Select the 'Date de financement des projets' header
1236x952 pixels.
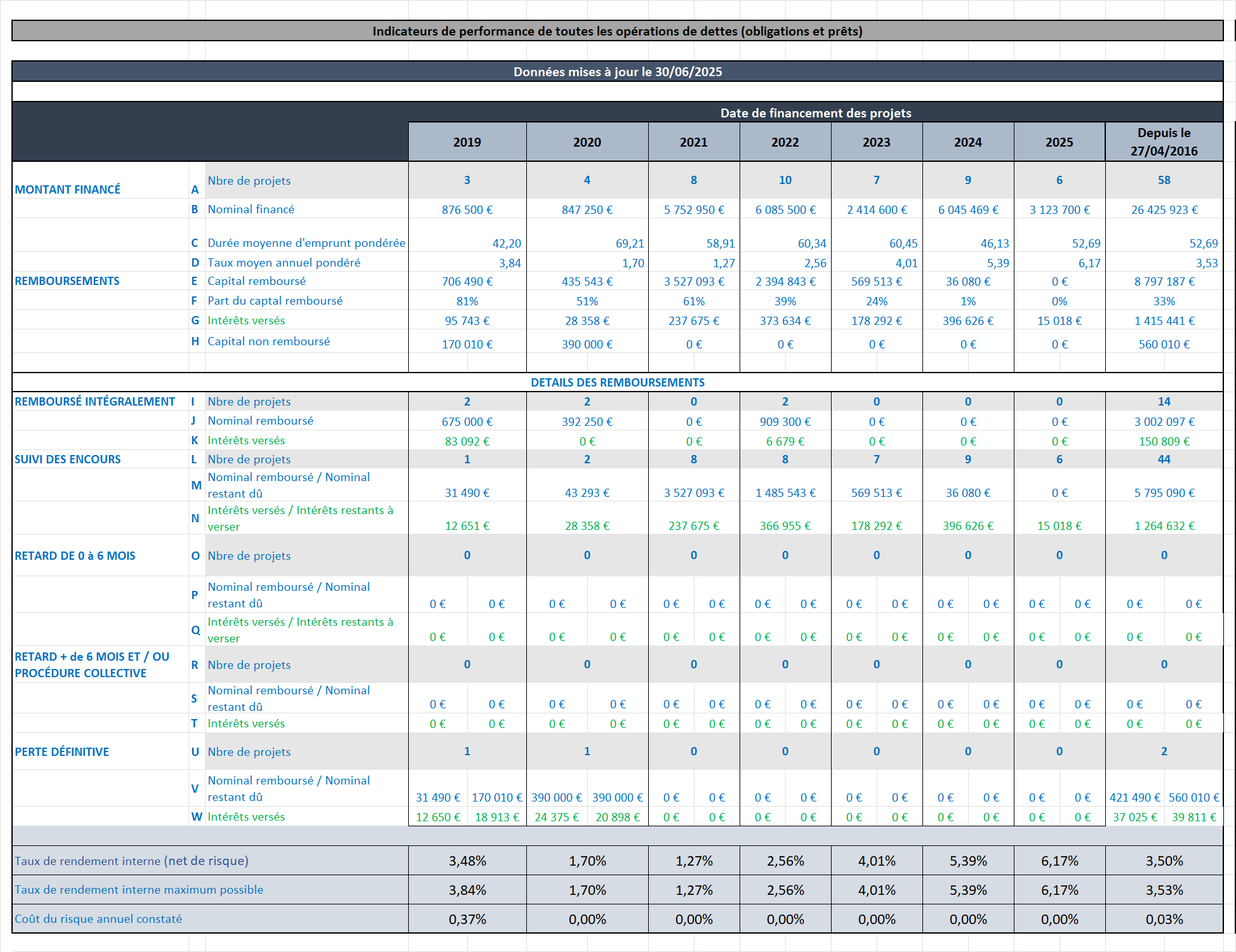(x=815, y=113)
